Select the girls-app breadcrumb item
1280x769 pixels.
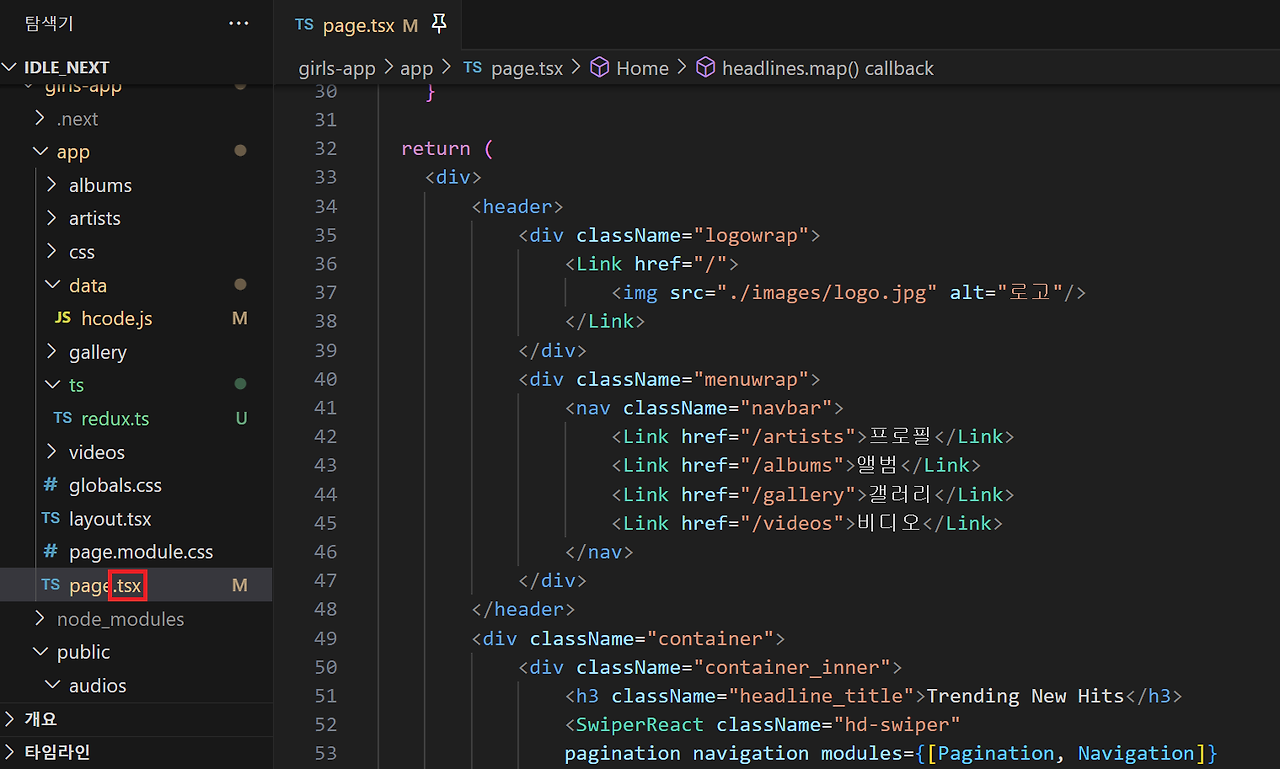[x=337, y=67]
